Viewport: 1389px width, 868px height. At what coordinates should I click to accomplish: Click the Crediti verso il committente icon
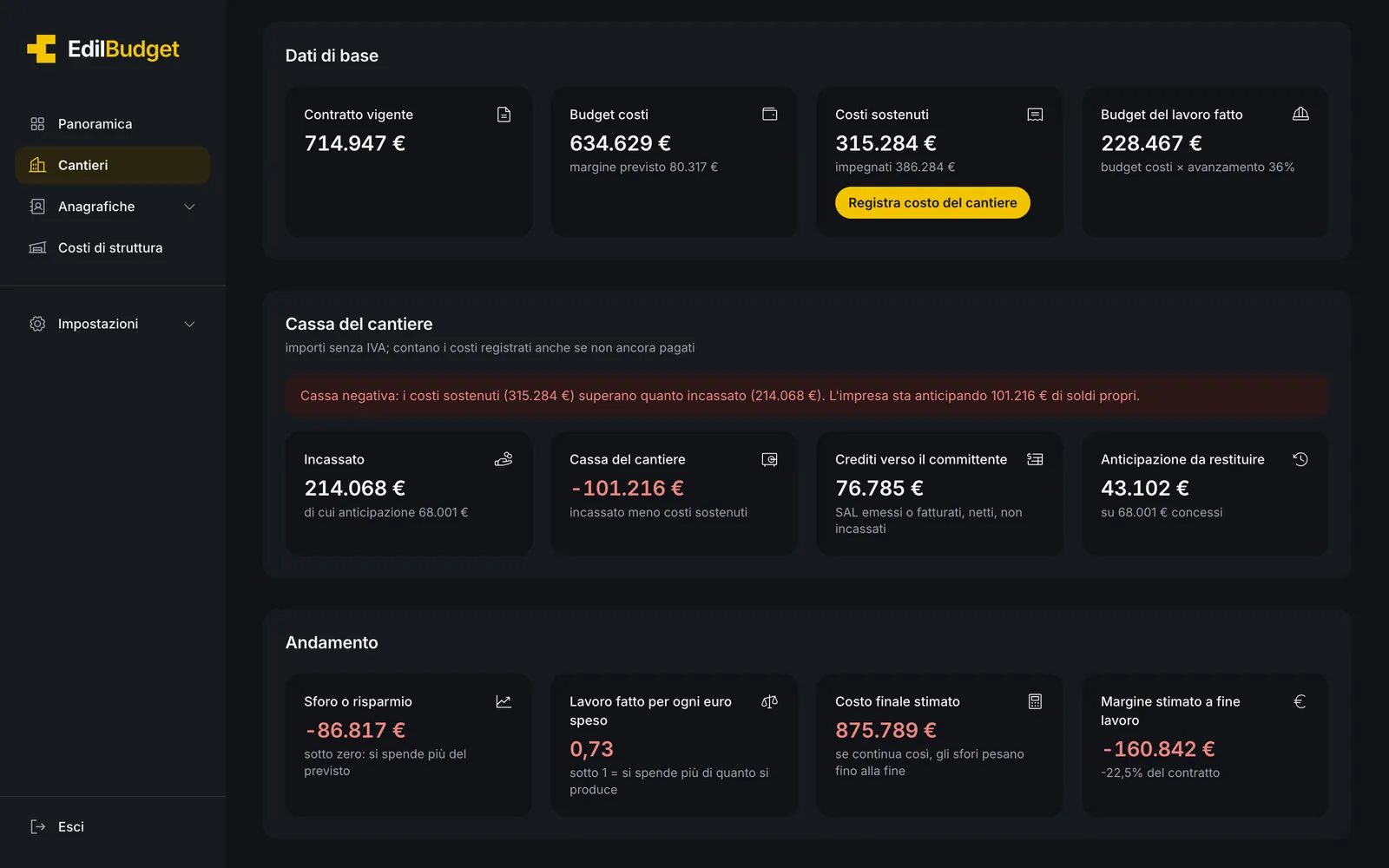point(1035,459)
